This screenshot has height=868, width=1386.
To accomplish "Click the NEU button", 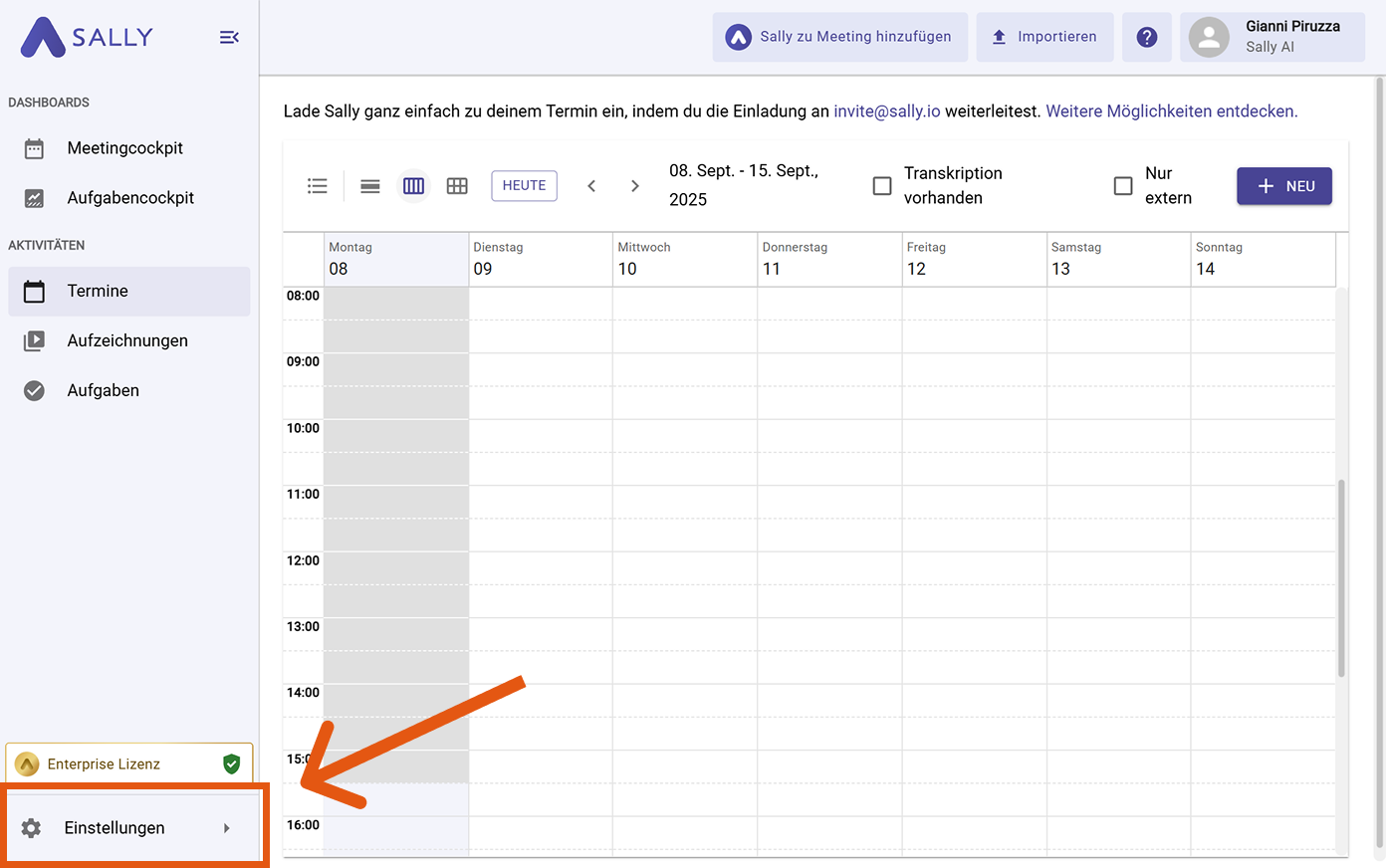I will (1284, 186).
